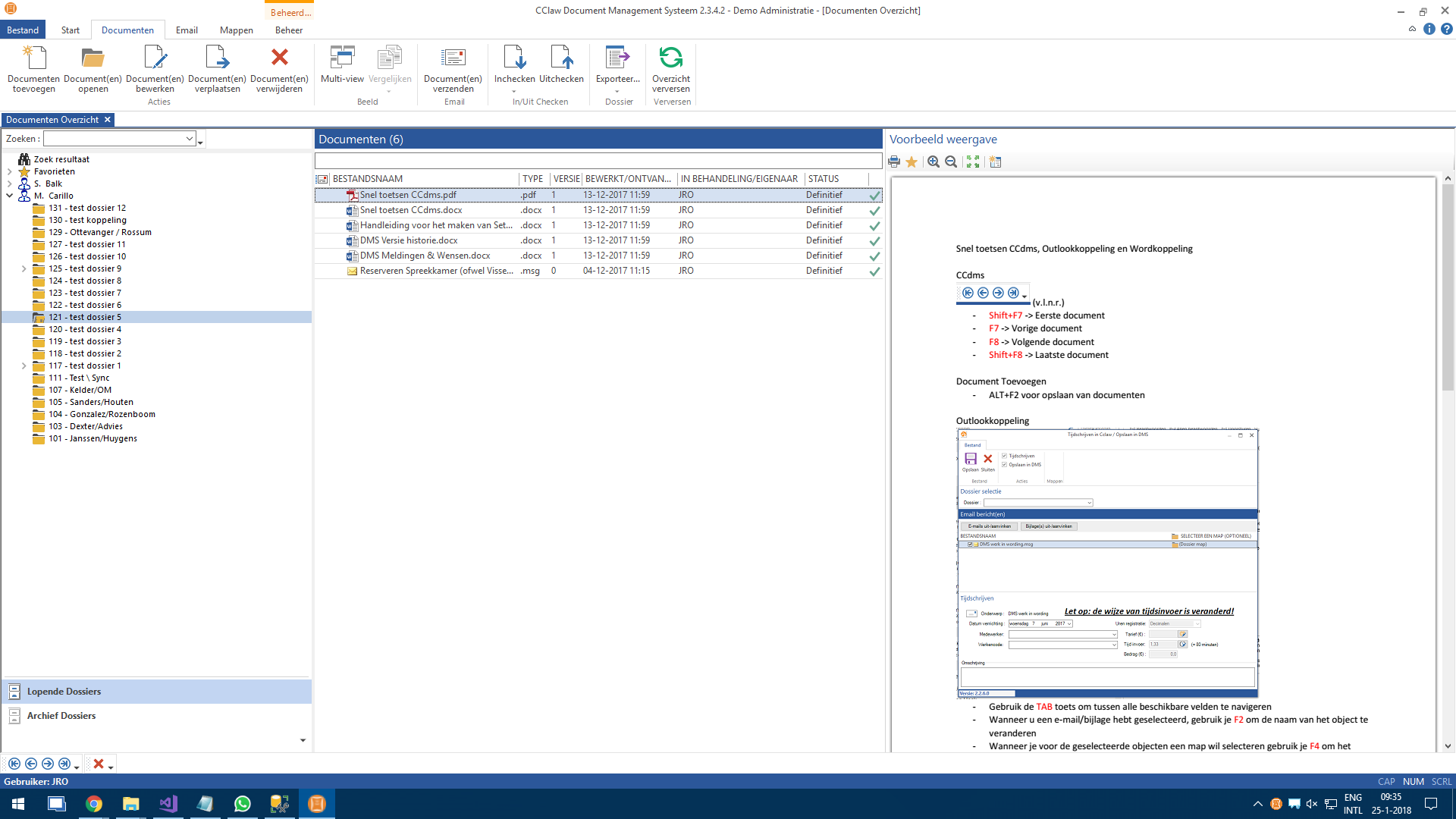Click Document(en) verplaatsen ribbon icon

[x=217, y=58]
